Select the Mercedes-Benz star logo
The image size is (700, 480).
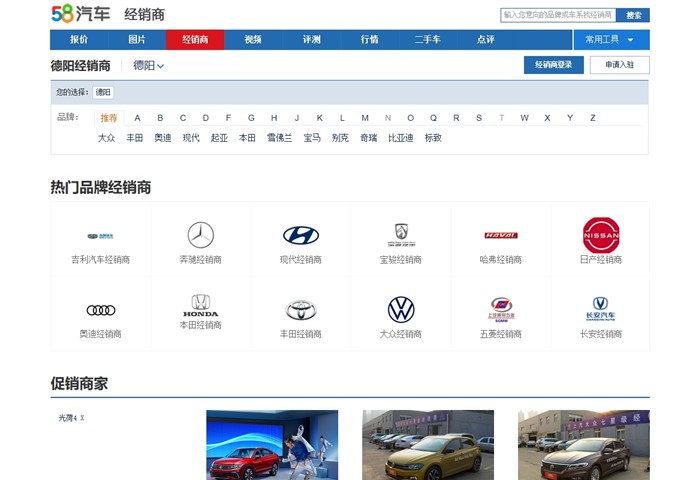tap(200, 235)
